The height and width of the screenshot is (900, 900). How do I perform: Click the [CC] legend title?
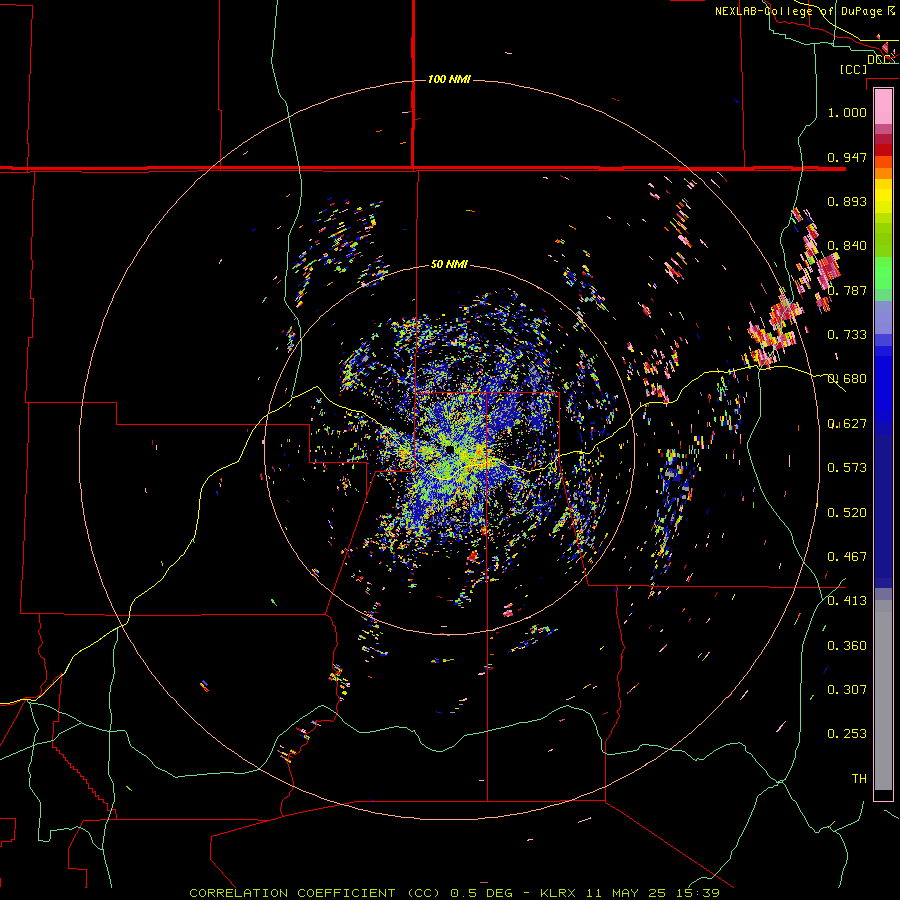[853, 69]
